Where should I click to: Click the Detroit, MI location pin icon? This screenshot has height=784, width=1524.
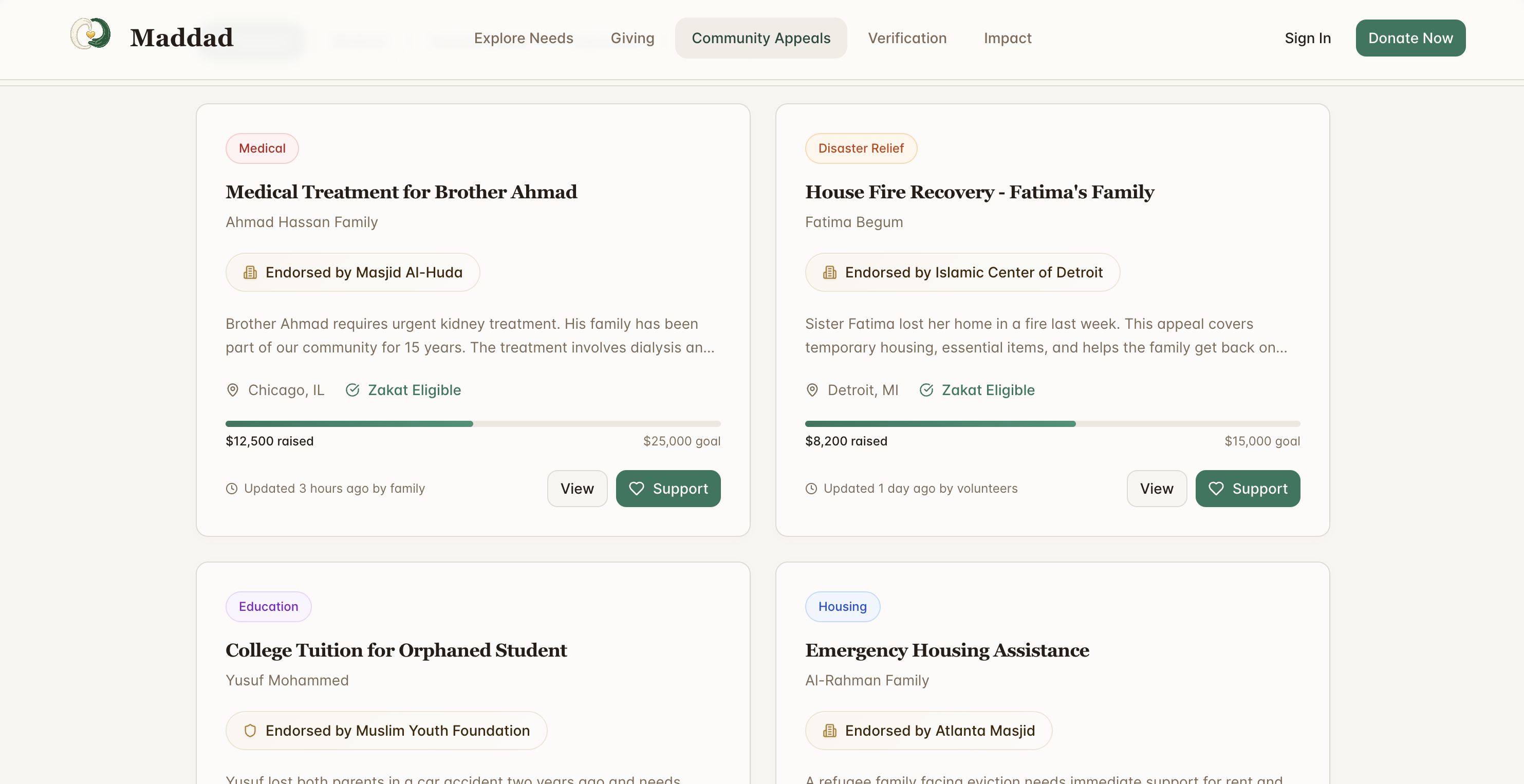812,390
